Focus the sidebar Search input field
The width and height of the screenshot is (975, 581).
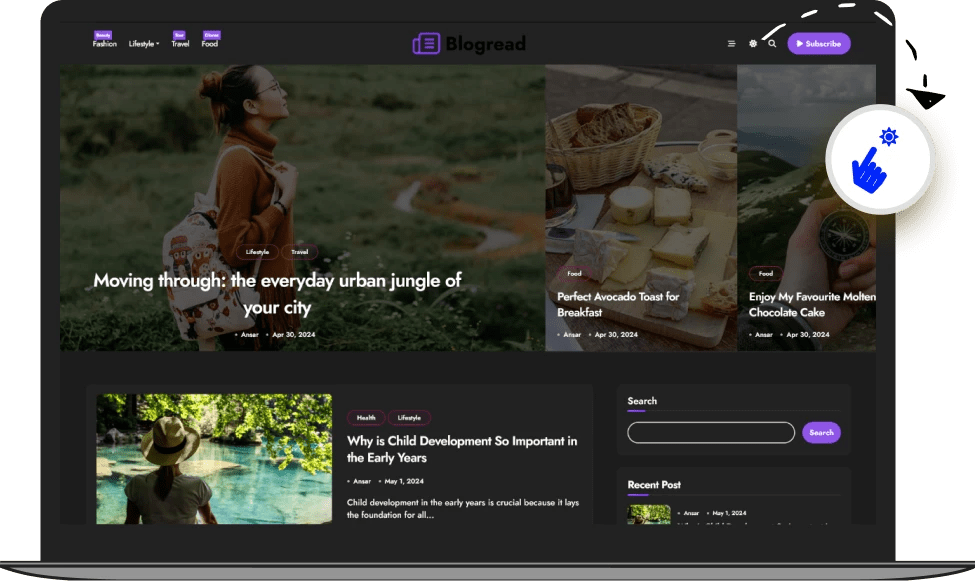711,432
